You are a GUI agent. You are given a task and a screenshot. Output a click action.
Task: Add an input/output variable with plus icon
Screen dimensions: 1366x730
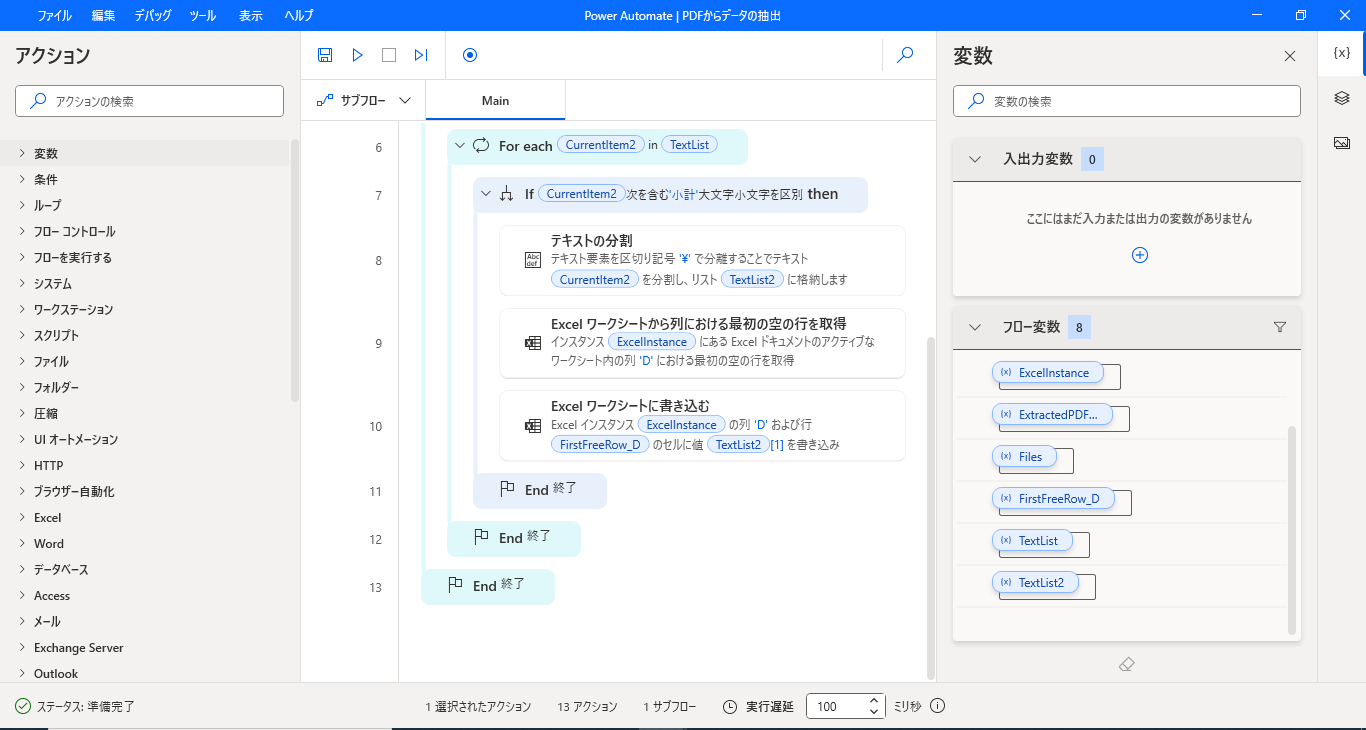pos(1140,255)
